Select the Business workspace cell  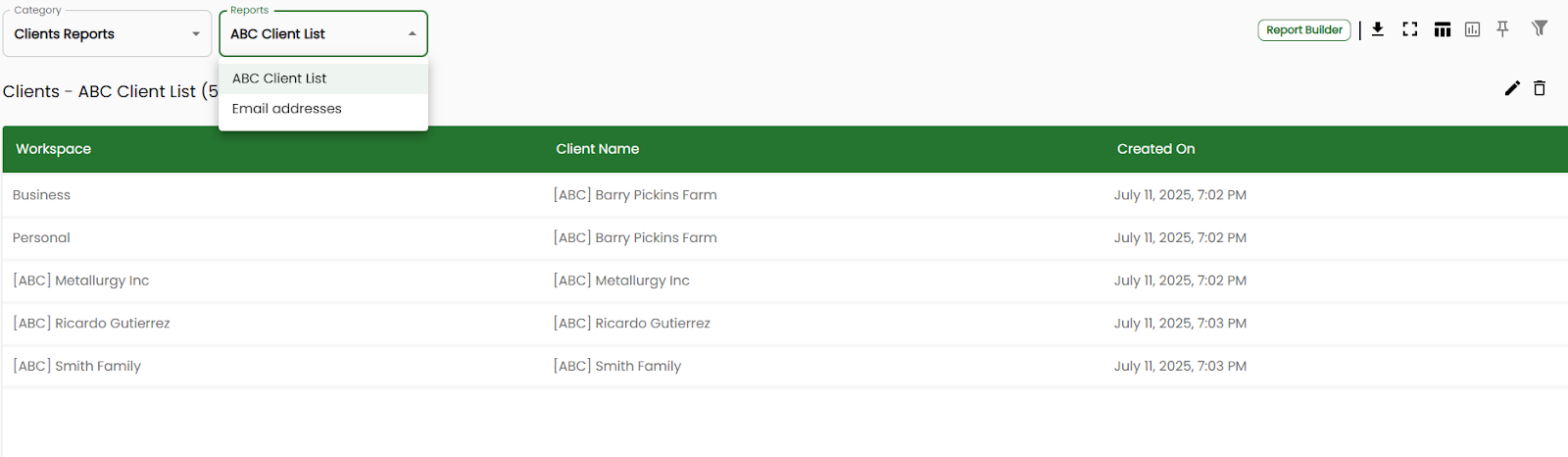(x=41, y=195)
